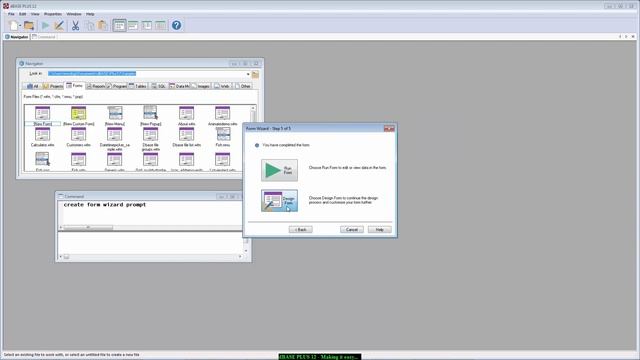Click the Navigator window toolbar icon

tap(119, 25)
